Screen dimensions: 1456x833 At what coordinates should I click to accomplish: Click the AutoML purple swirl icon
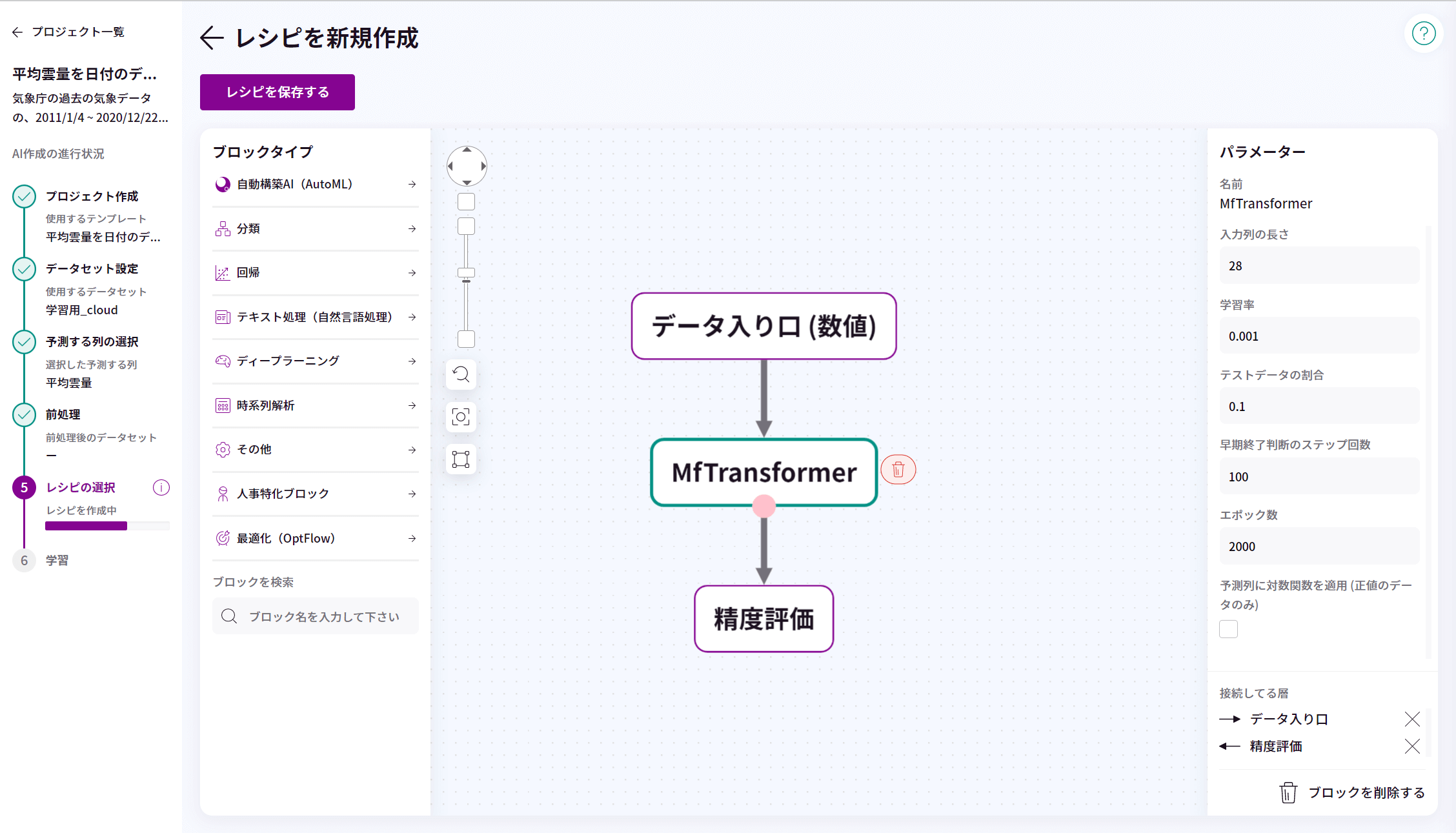pyautogui.click(x=223, y=185)
